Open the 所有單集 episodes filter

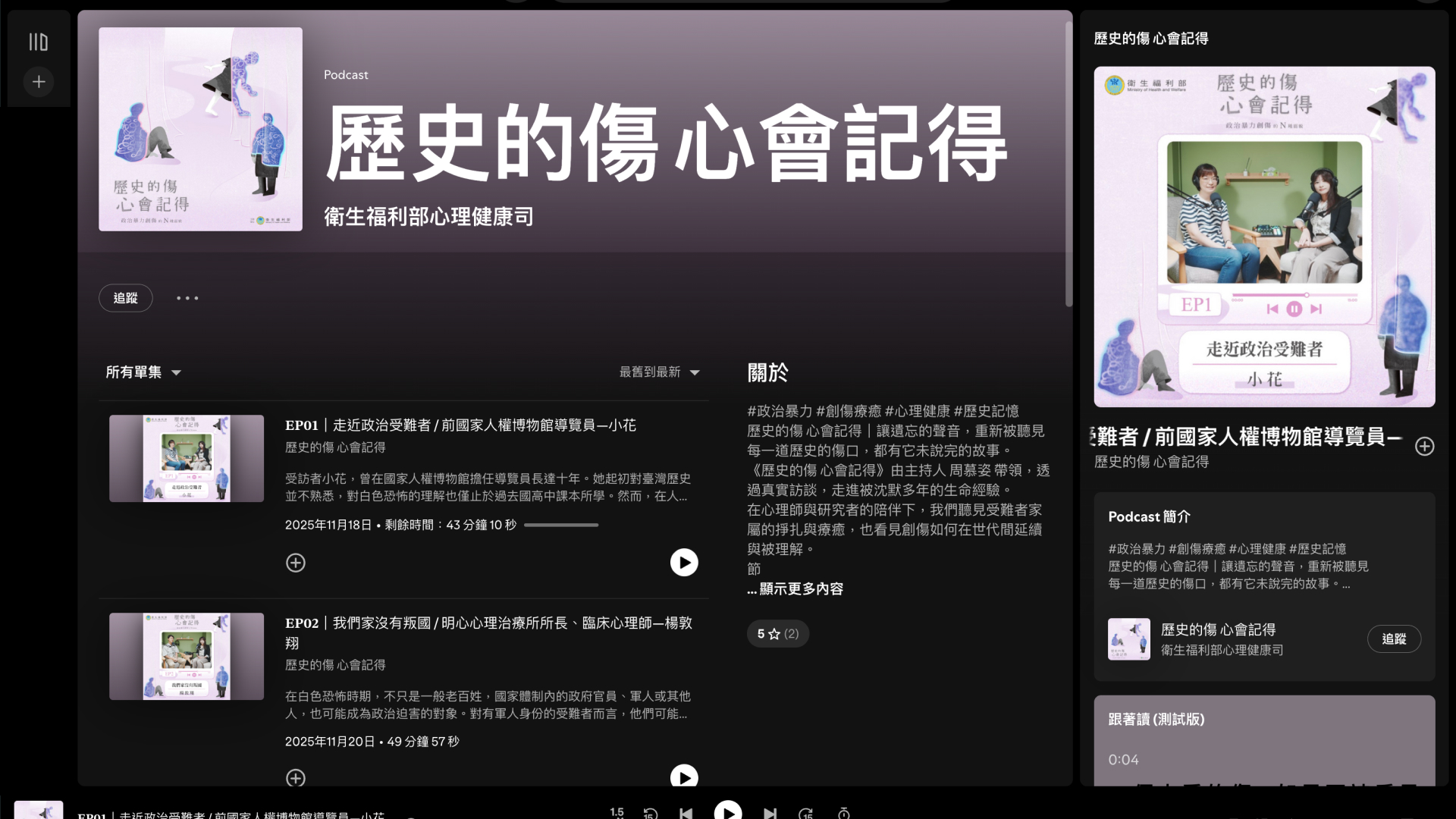pyautogui.click(x=143, y=372)
